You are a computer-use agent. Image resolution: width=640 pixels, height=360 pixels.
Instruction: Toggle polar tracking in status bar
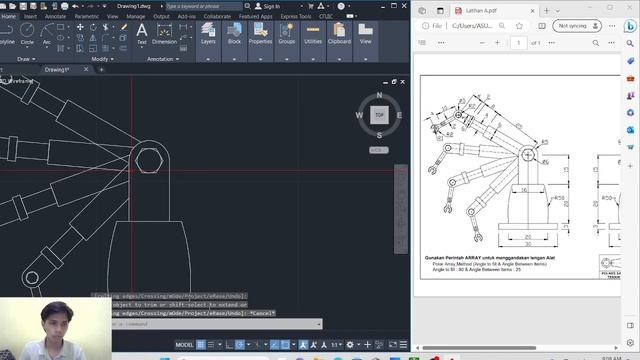[x=240, y=345]
